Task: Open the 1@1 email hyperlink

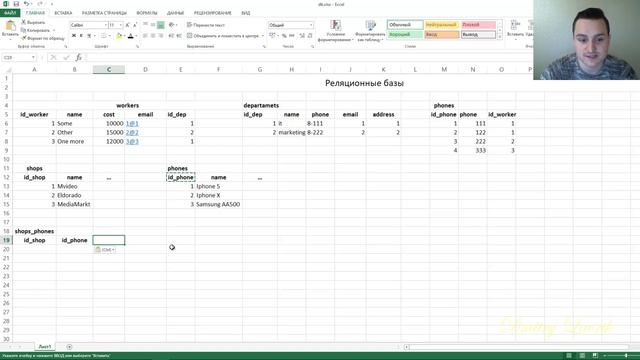Action: 132,123
